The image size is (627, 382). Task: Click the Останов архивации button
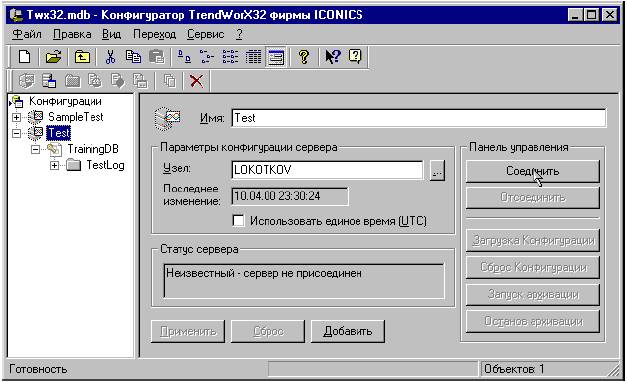point(533,321)
